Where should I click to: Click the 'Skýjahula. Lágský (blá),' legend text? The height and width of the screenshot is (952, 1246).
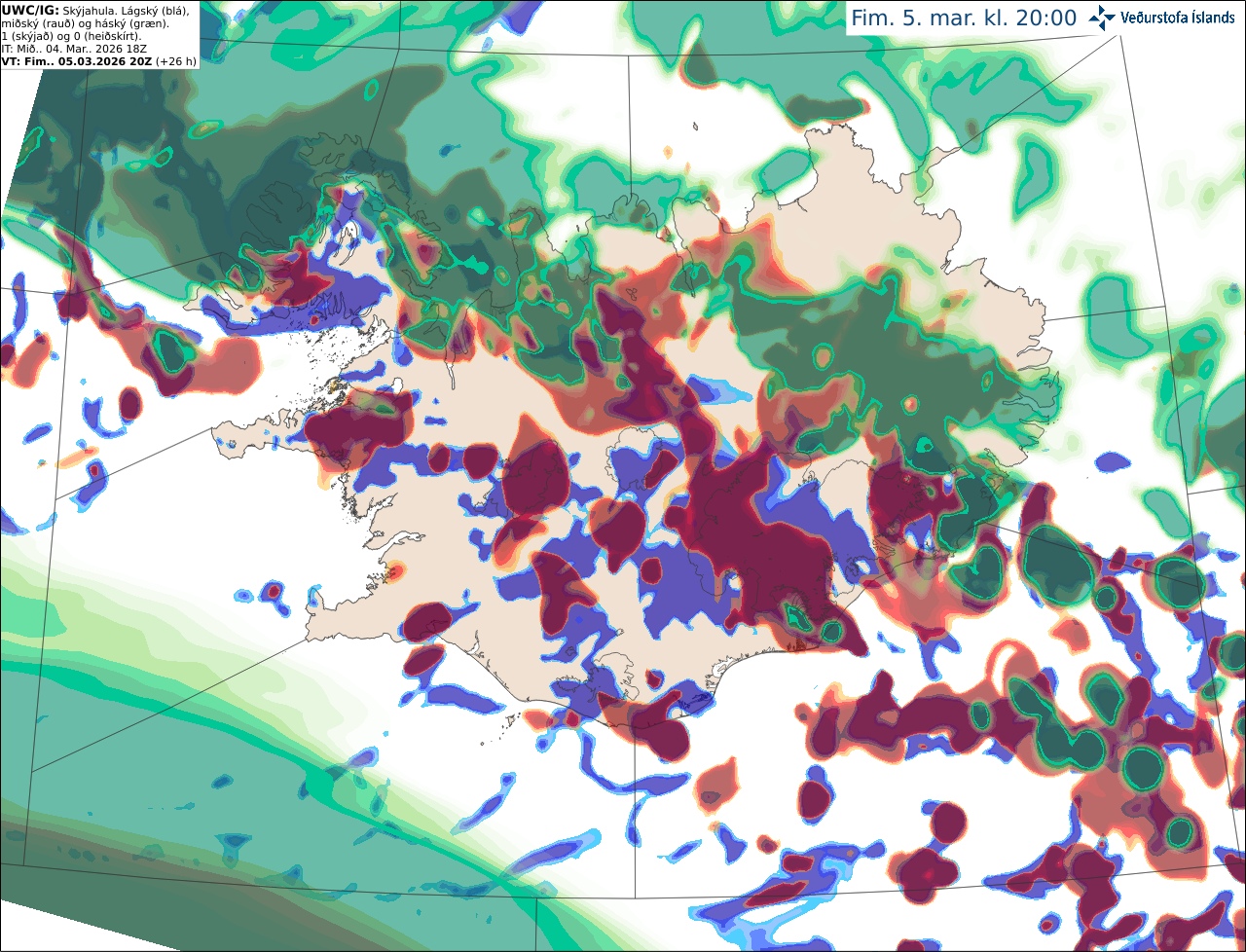(x=127, y=10)
